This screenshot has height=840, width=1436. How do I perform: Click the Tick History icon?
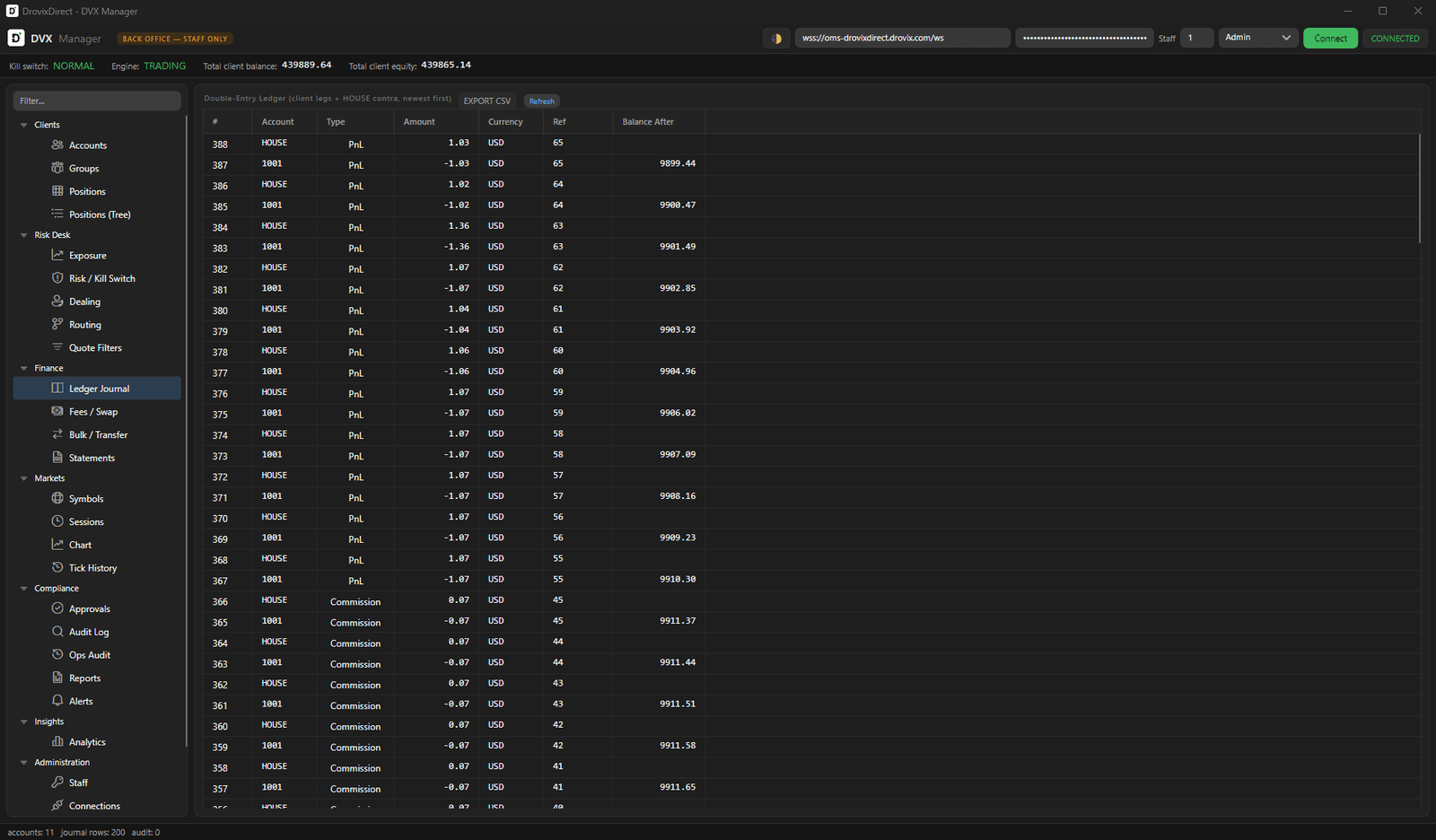57,567
